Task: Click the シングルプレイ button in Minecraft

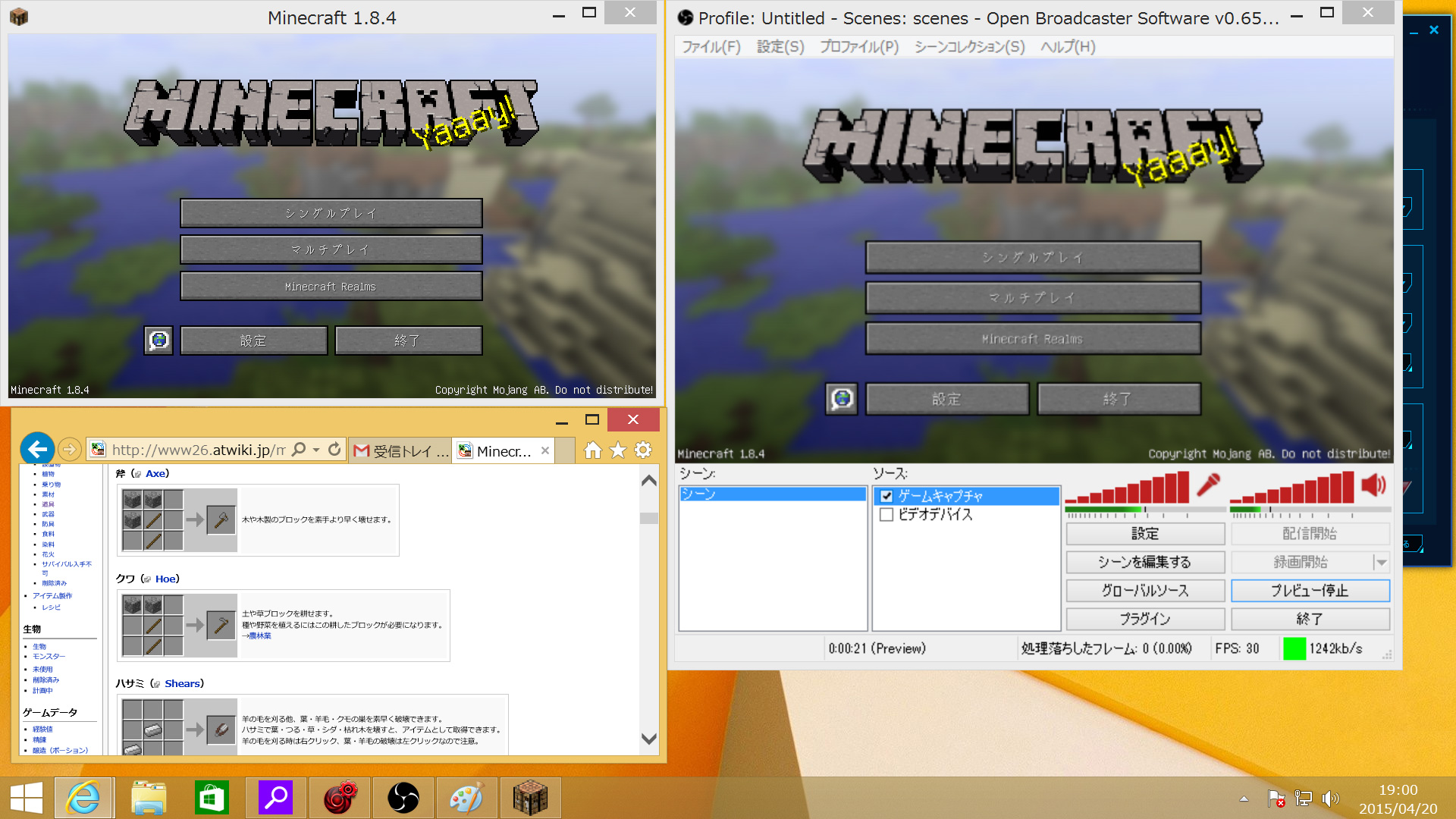Action: (331, 213)
